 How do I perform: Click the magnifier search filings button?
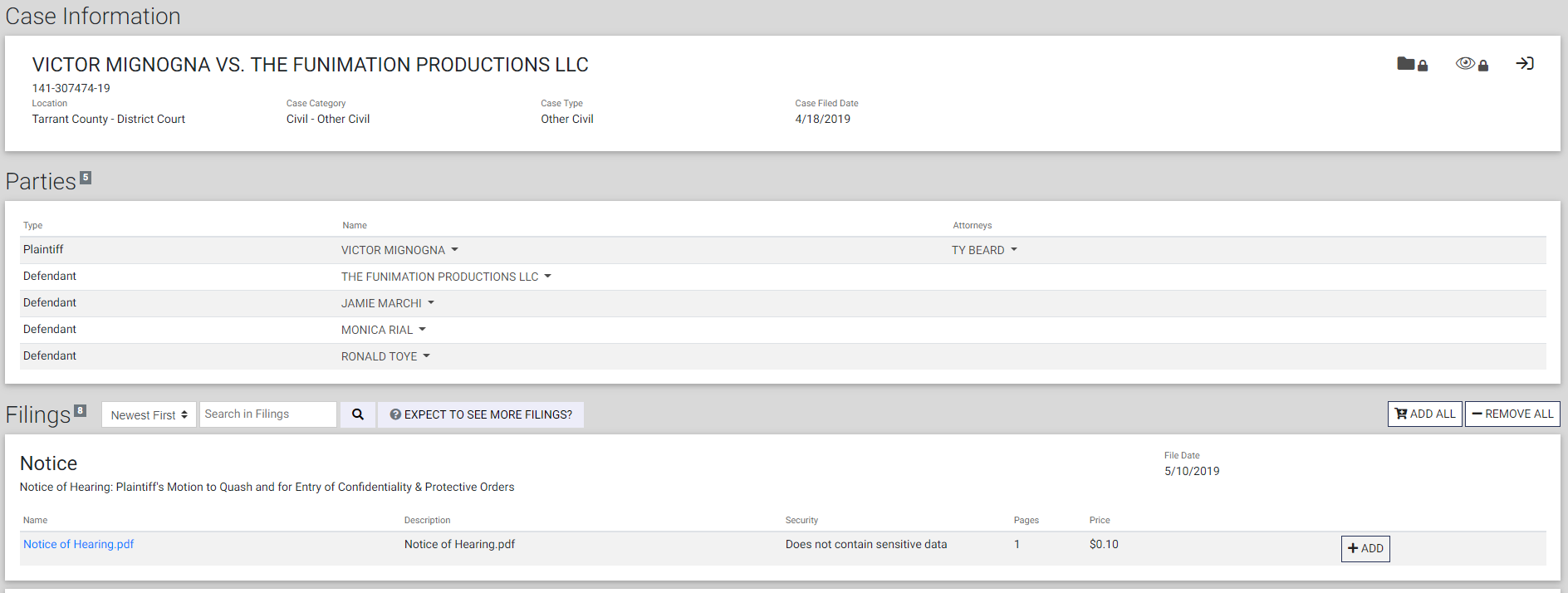pyautogui.click(x=358, y=414)
